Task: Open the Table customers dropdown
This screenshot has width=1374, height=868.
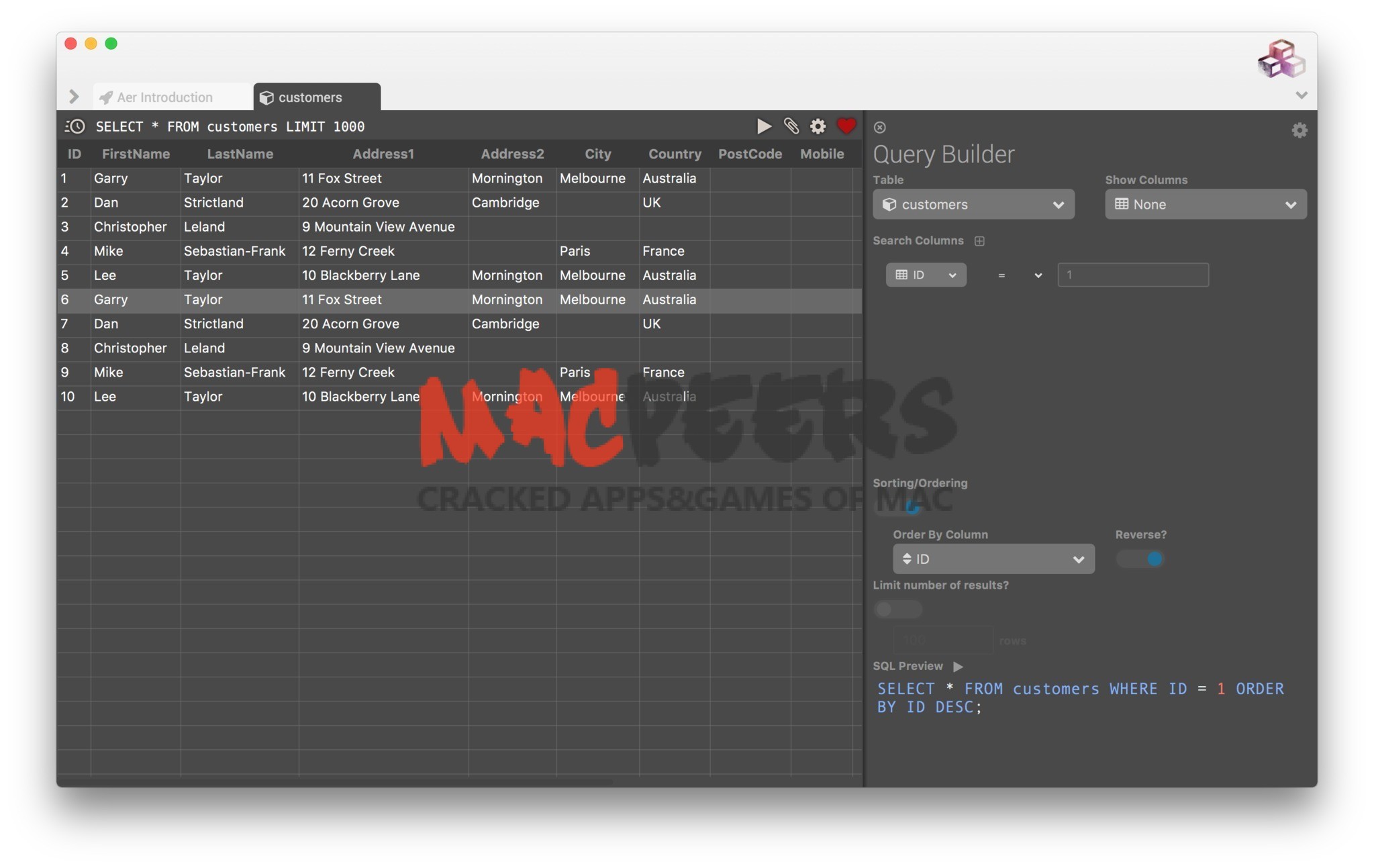Action: (973, 205)
